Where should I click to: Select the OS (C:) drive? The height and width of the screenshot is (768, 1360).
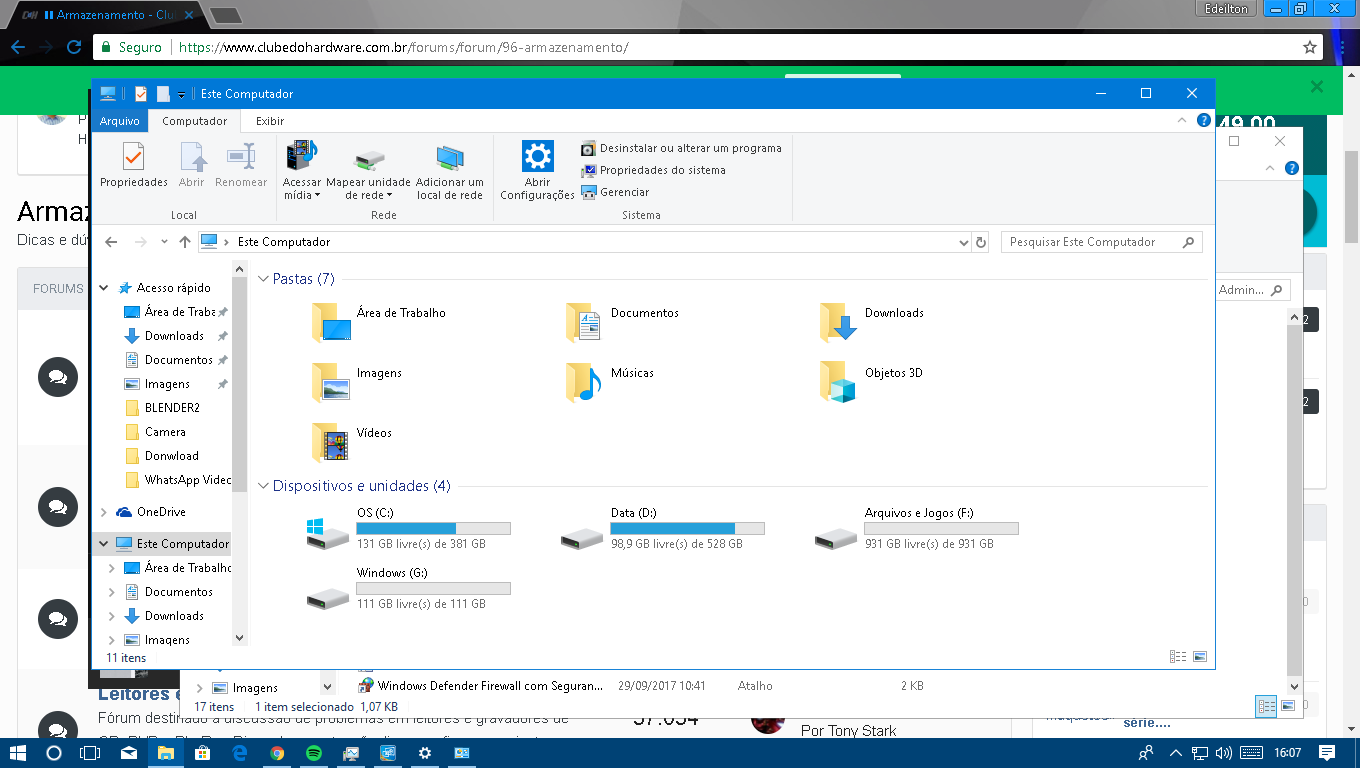point(408,530)
